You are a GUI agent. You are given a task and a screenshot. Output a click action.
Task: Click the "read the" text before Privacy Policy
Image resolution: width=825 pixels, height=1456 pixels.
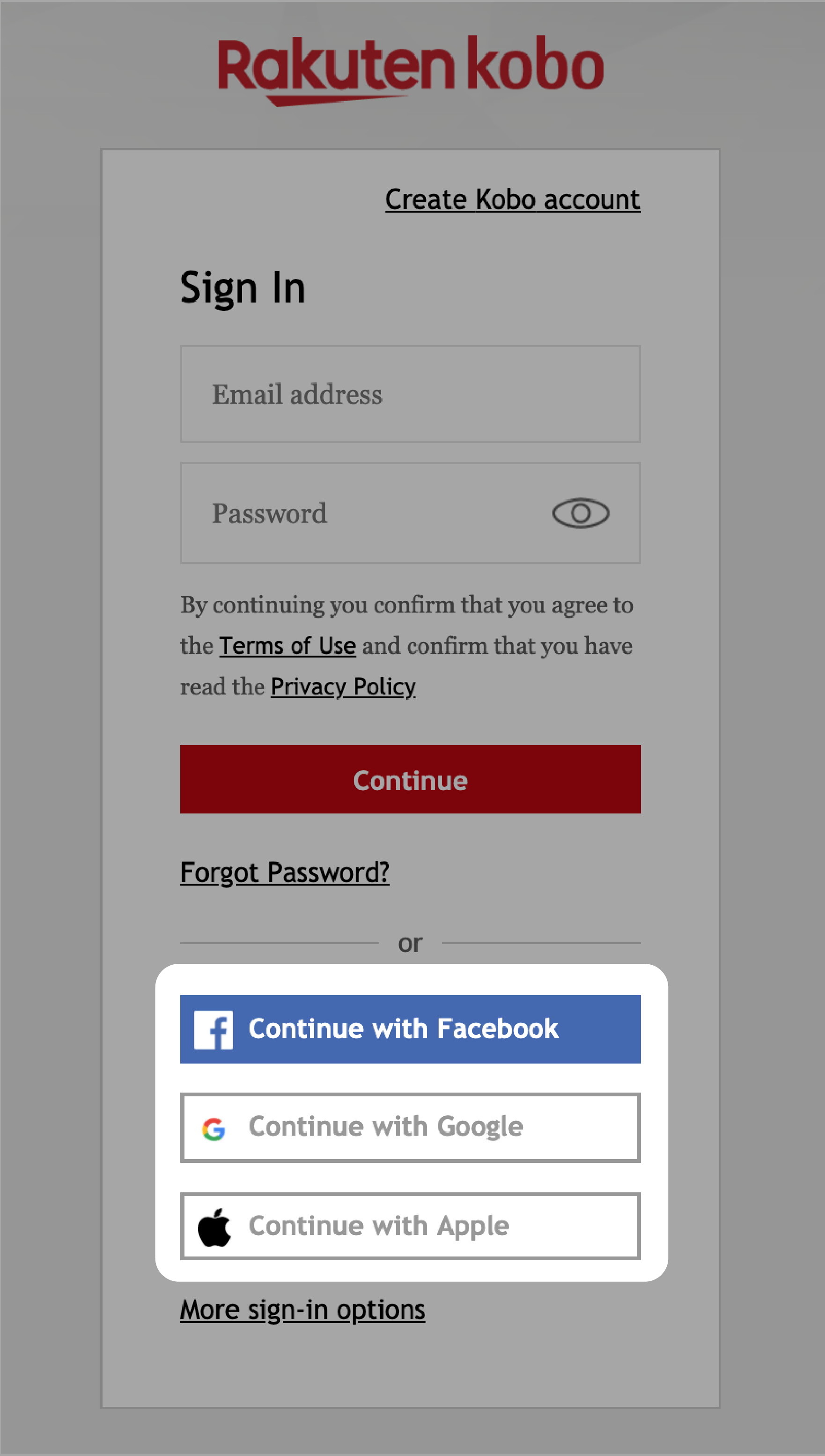pos(222,687)
